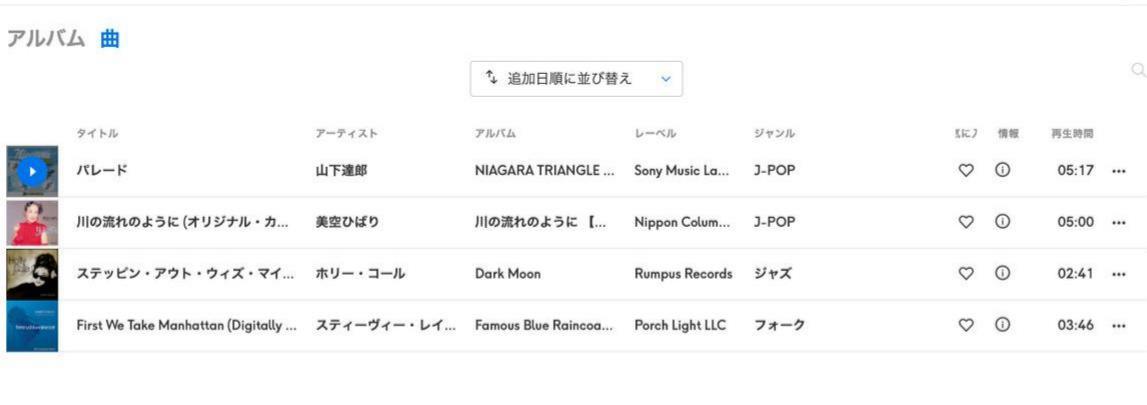Open artist 山下達郎 link

(341, 171)
